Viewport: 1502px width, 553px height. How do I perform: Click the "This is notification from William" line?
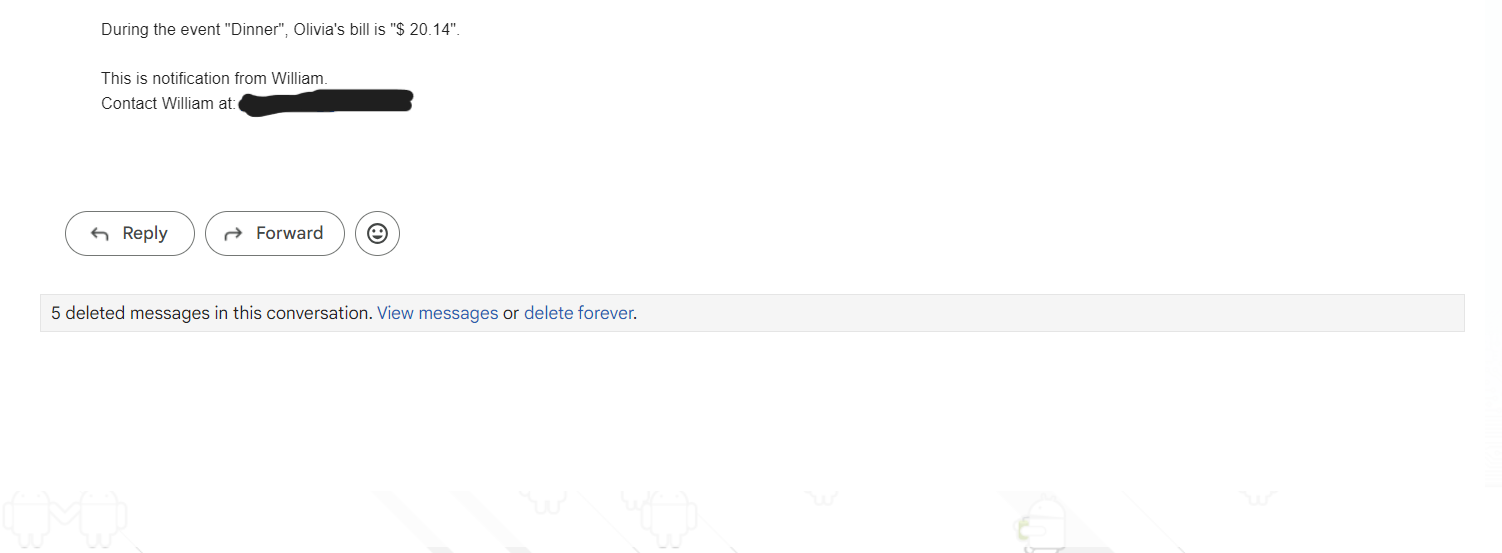pyautogui.click(x=214, y=78)
